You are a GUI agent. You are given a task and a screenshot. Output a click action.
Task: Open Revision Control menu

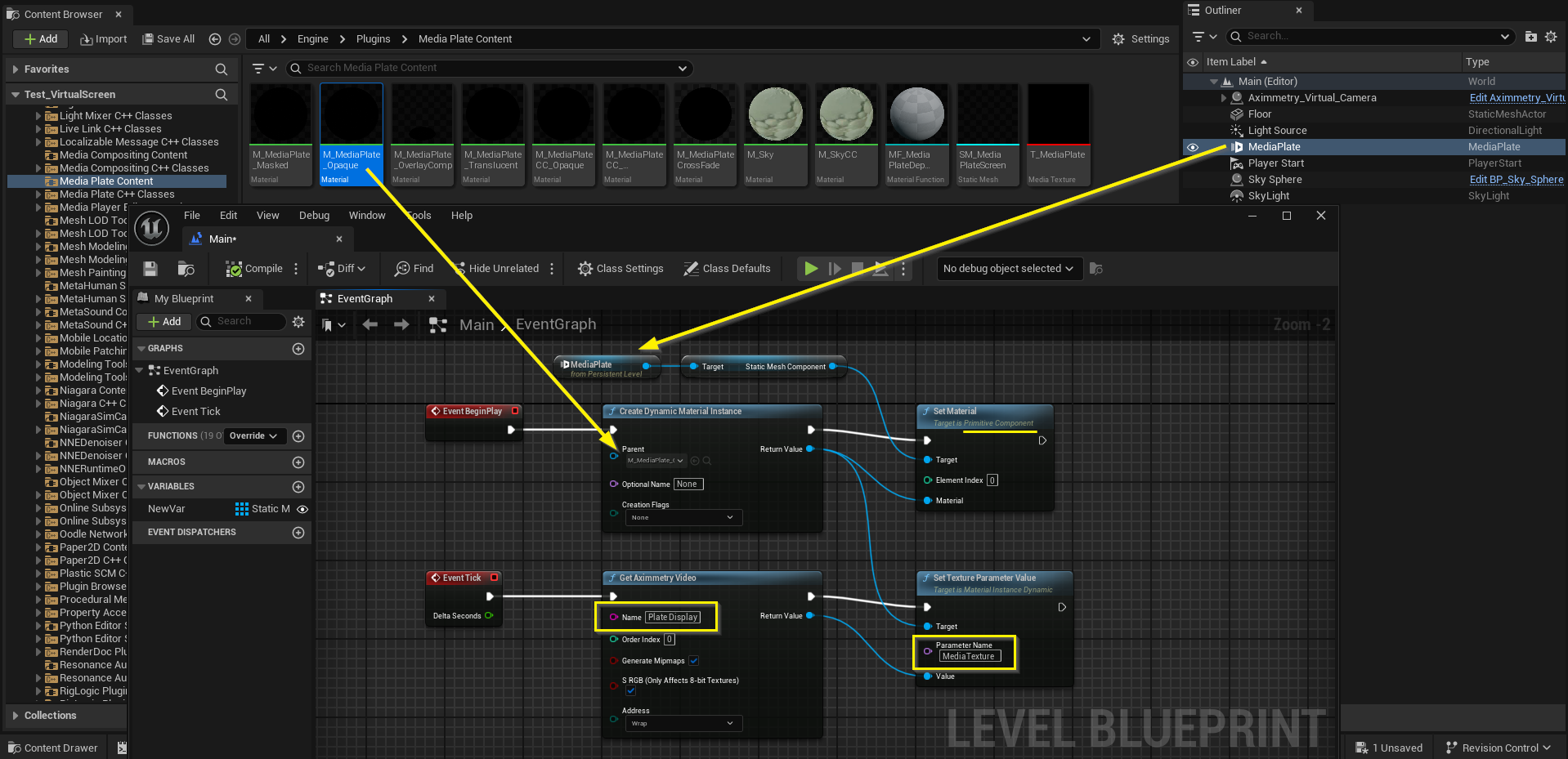pyautogui.click(x=1499, y=748)
